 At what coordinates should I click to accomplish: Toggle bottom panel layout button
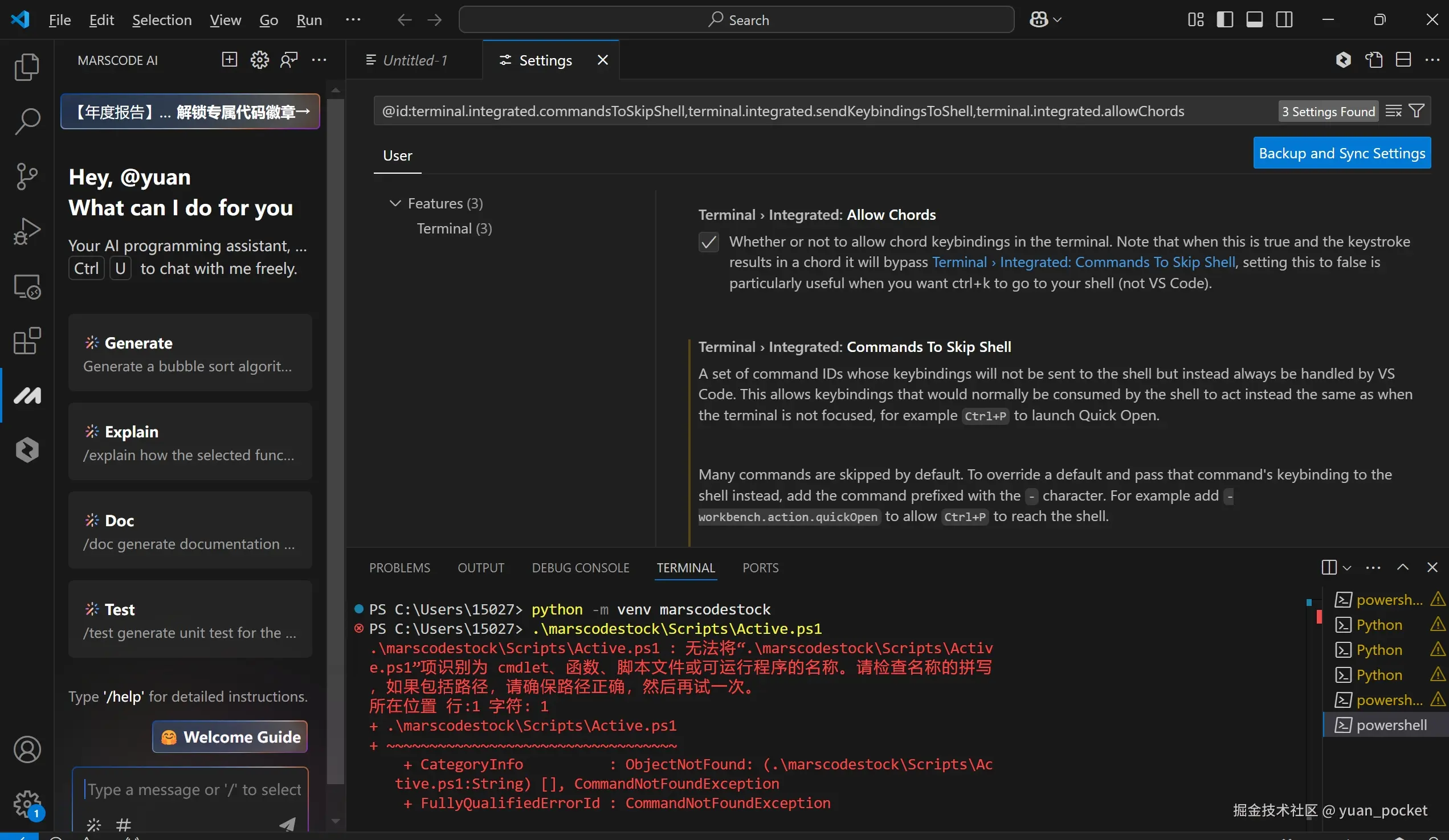pyautogui.click(x=1254, y=19)
